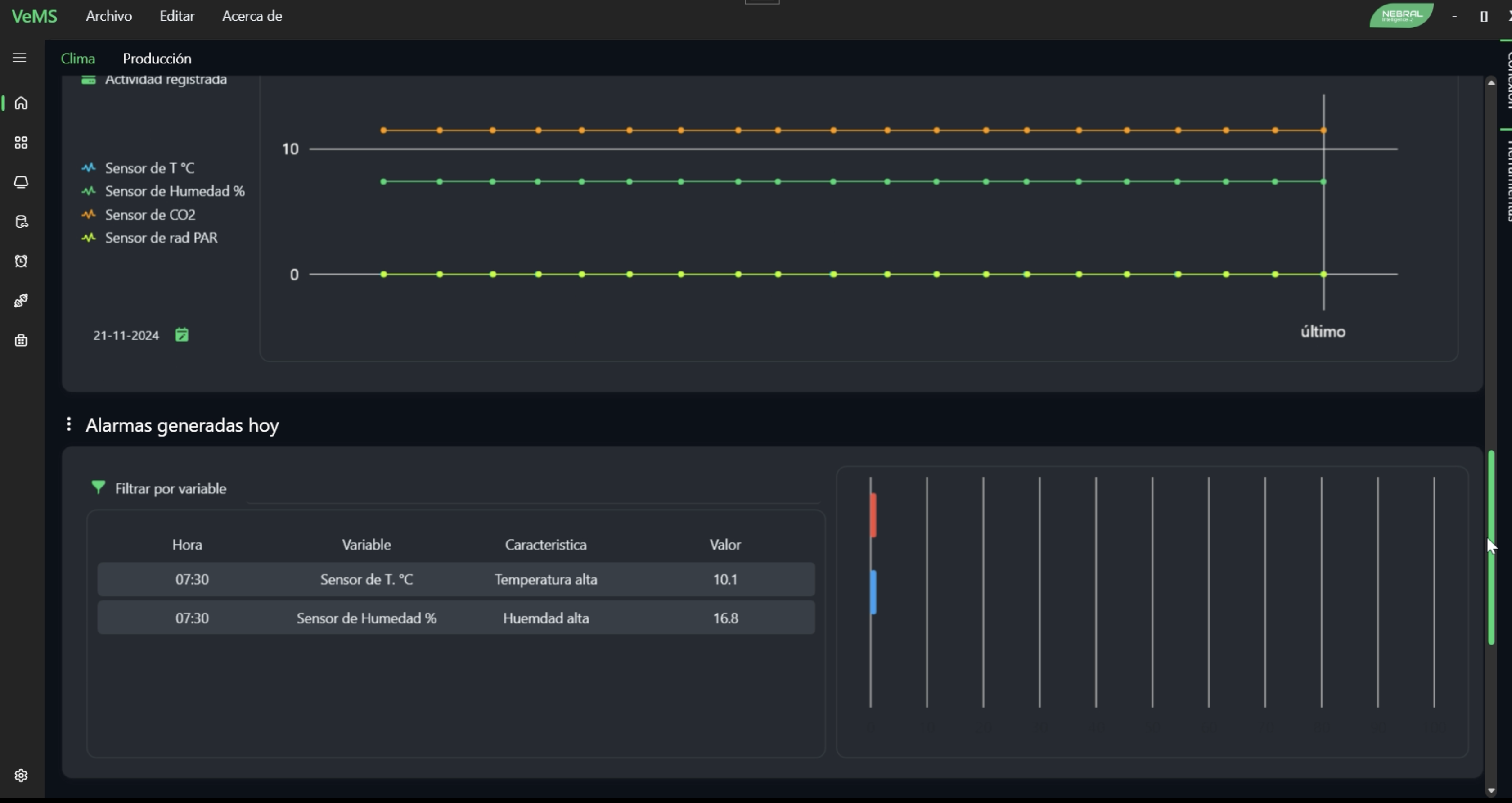Select the sensors connection icon in sidebar
This screenshot has width=1512, height=803.
click(x=21, y=301)
